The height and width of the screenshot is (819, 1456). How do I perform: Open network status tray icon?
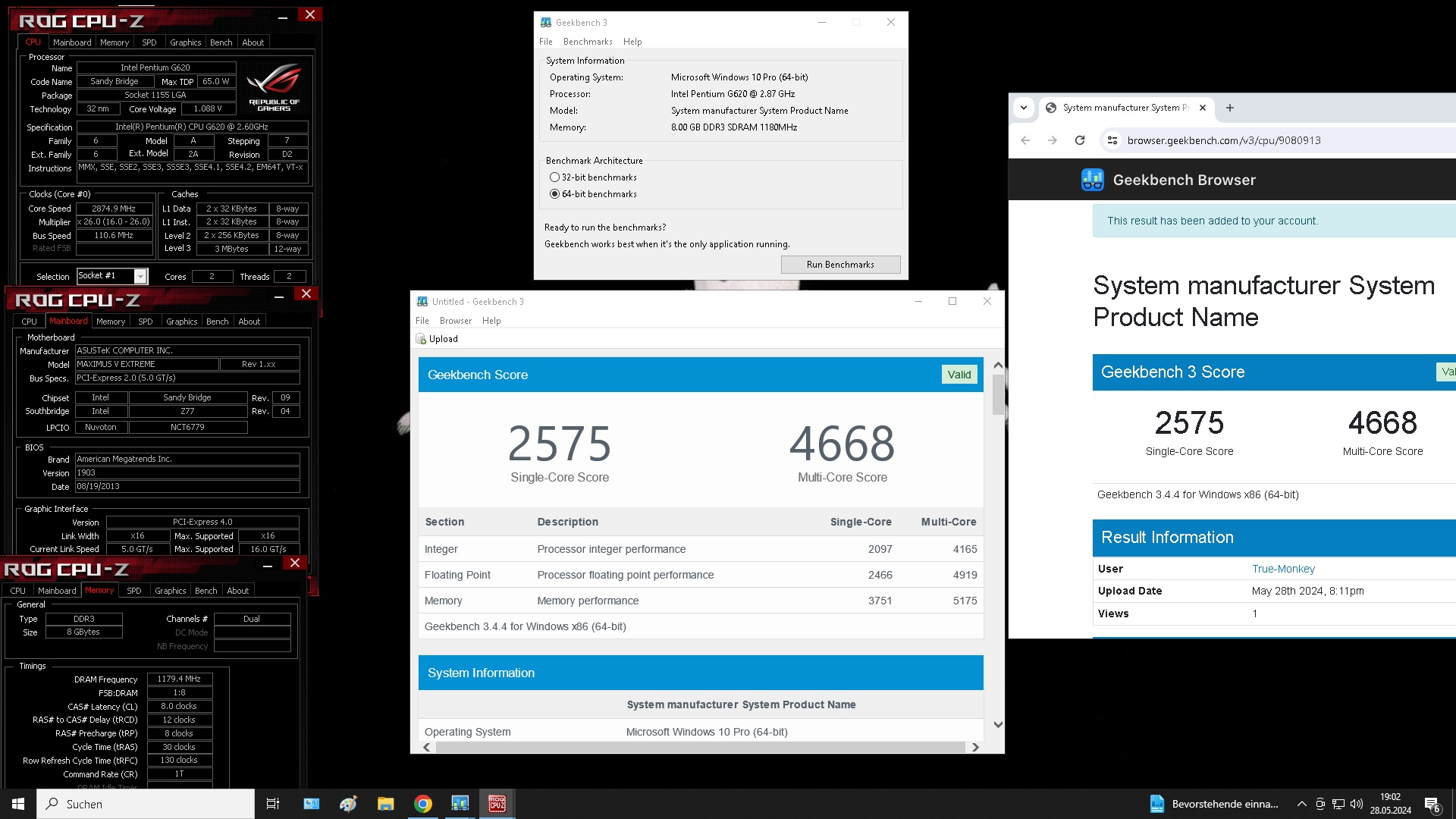[x=1338, y=804]
